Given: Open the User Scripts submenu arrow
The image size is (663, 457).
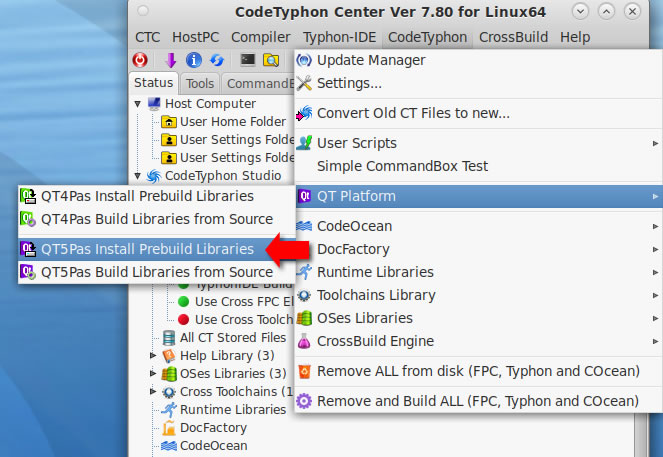Looking at the screenshot, I should point(655,143).
